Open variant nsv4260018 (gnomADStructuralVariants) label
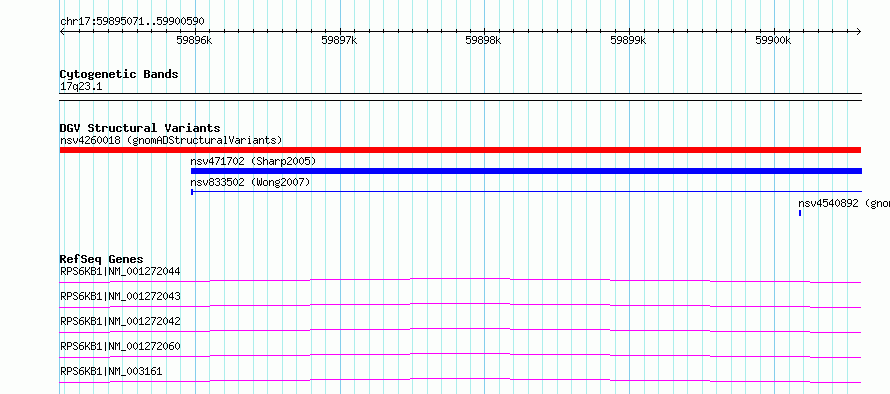 point(171,140)
